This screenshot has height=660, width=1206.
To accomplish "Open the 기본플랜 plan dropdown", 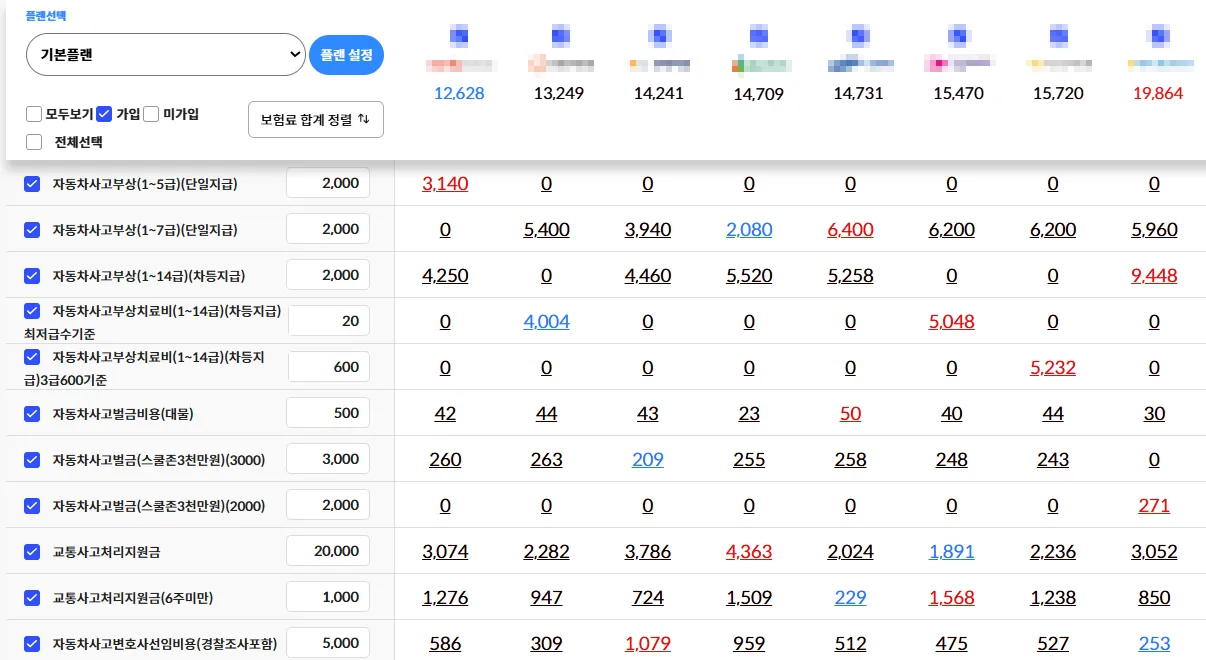I will (165, 55).
